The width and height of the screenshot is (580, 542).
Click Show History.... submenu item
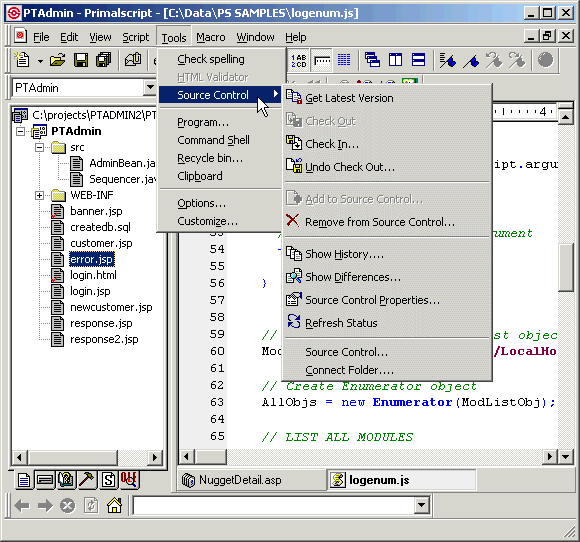388,254
